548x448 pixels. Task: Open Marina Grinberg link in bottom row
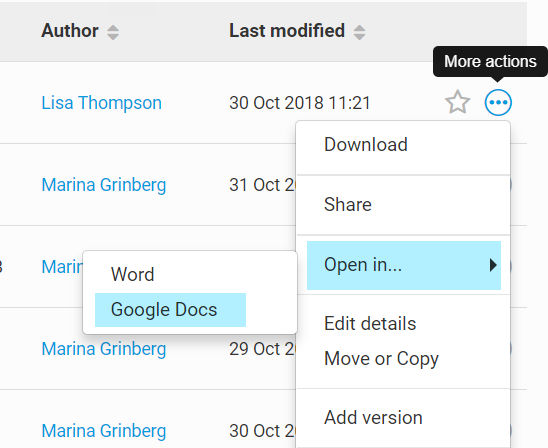104,431
